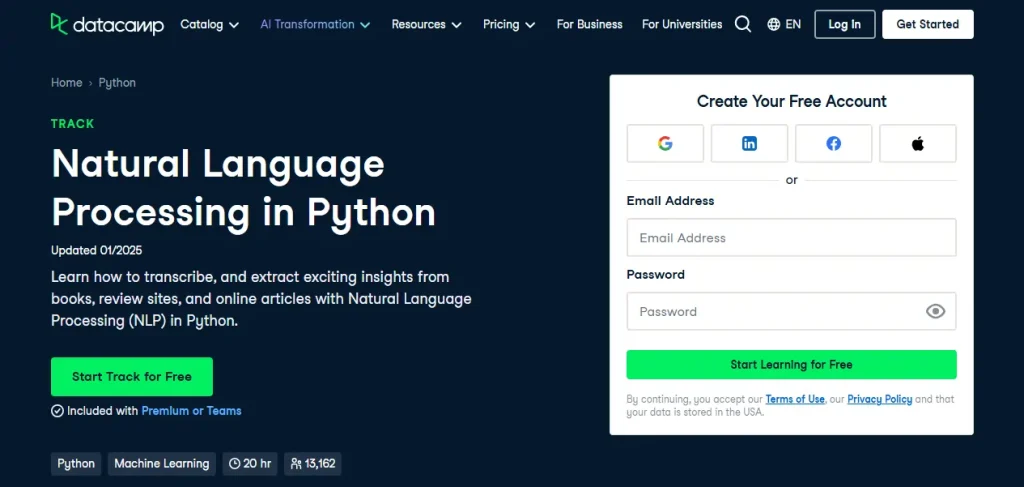This screenshot has width=1024, height=487.
Task: Click the Email Address field label
Action: pos(670,200)
